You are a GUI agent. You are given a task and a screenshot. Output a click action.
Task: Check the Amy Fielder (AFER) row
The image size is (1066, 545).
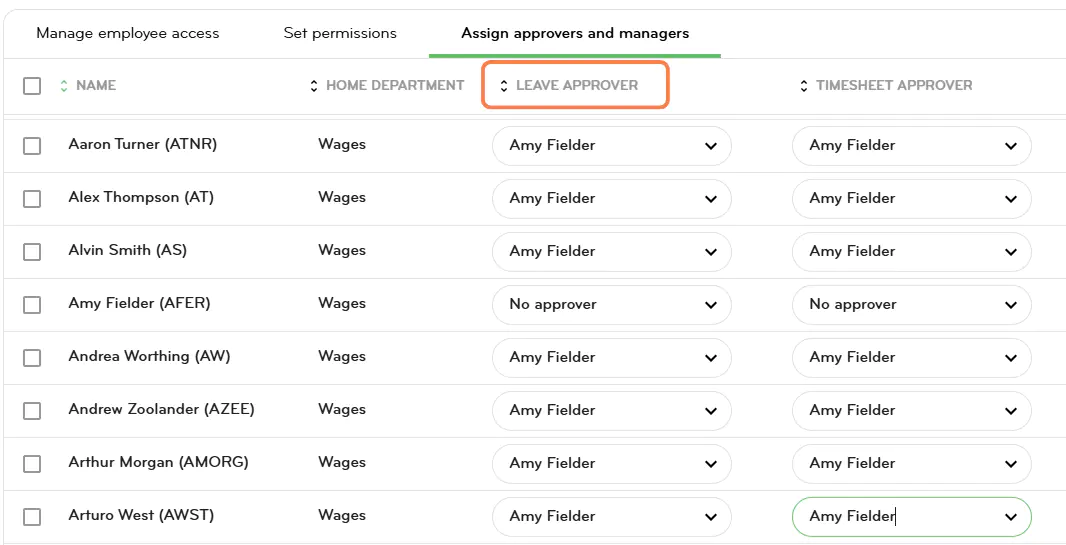coord(32,305)
